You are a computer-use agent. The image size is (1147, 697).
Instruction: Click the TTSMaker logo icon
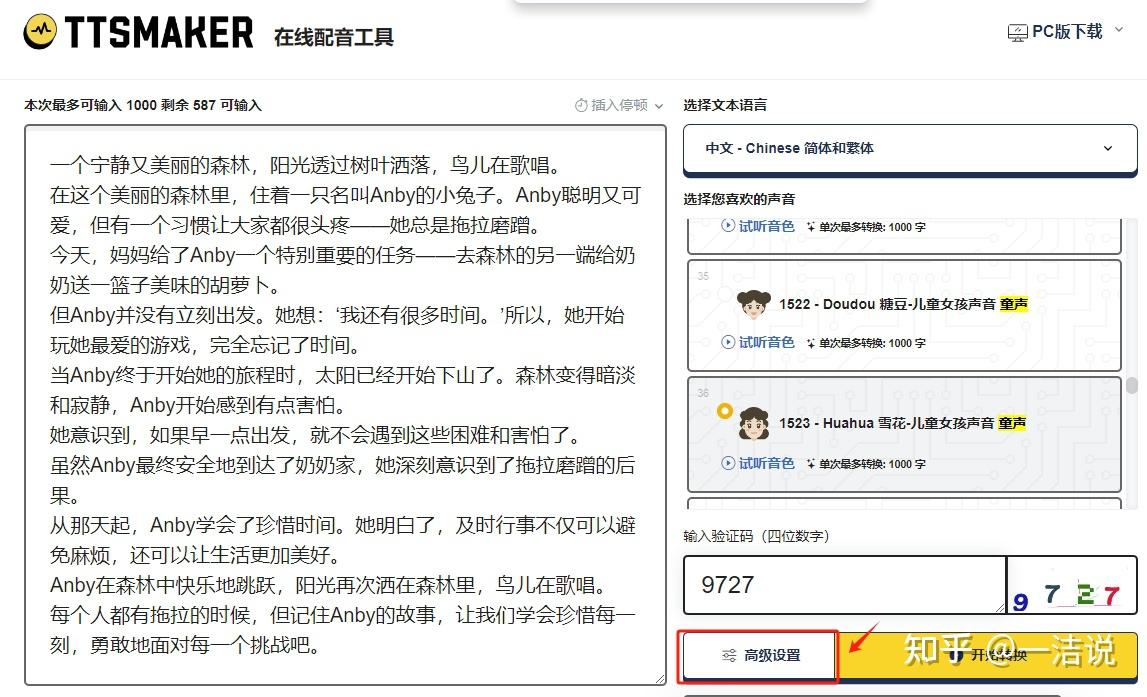pyautogui.click(x=40, y=32)
